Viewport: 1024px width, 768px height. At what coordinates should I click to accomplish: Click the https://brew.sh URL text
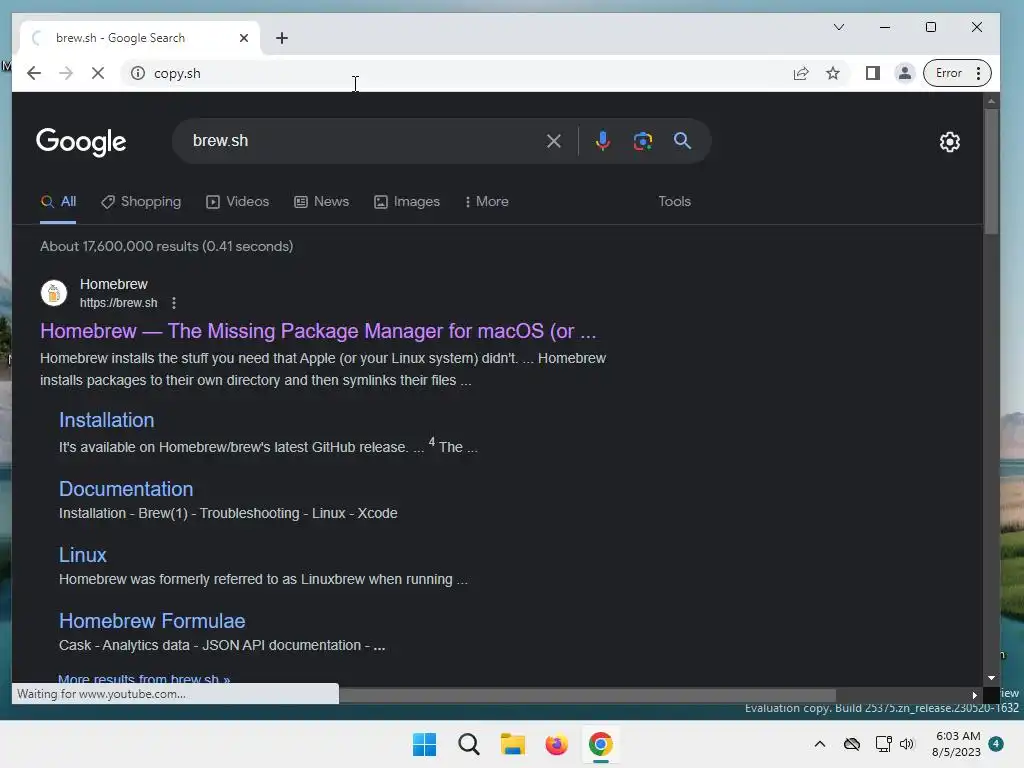pyautogui.click(x=118, y=303)
